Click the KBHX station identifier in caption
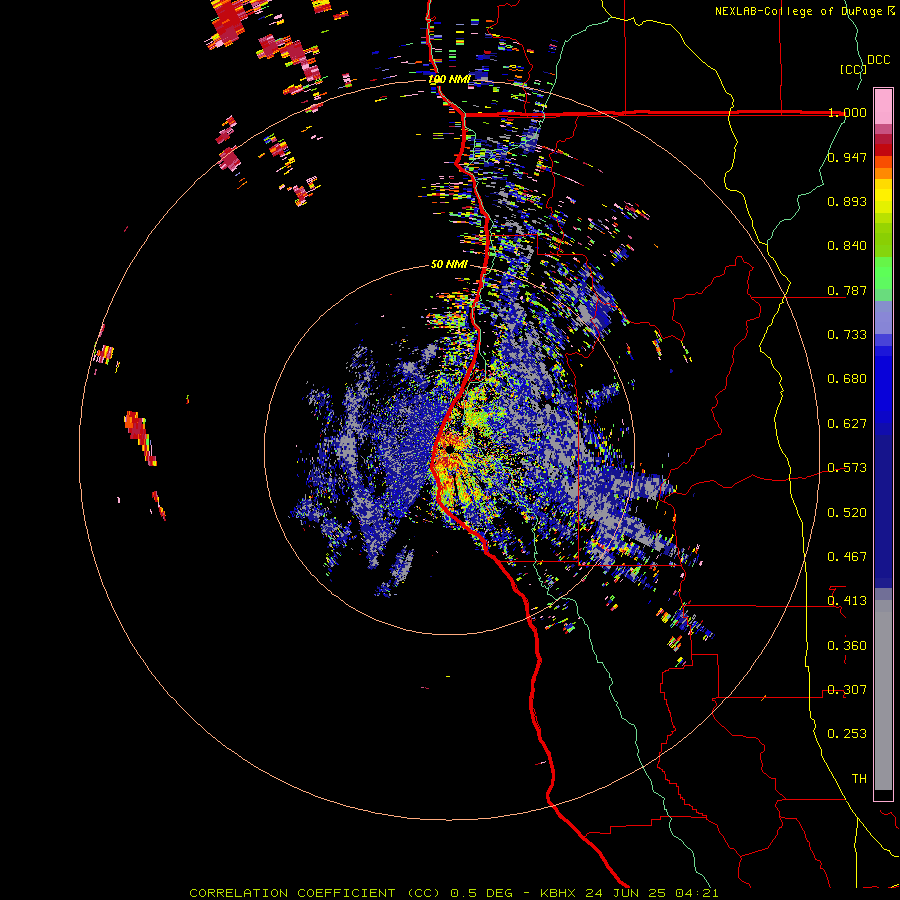This screenshot has width=900, height=900. tap(559, 893)
